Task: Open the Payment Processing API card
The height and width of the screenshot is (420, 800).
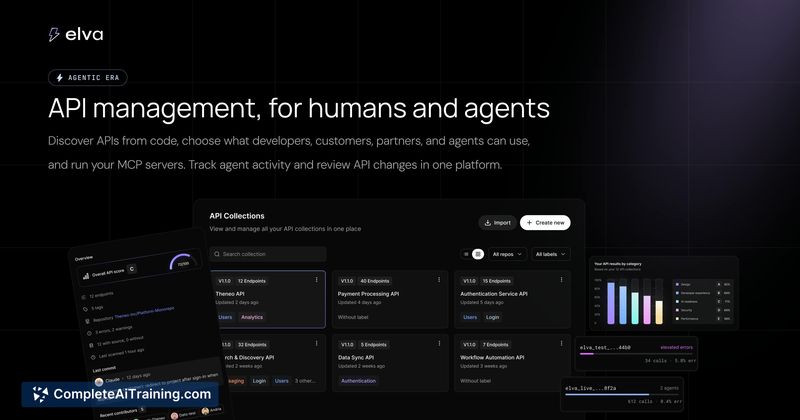Action: [390, 299]
